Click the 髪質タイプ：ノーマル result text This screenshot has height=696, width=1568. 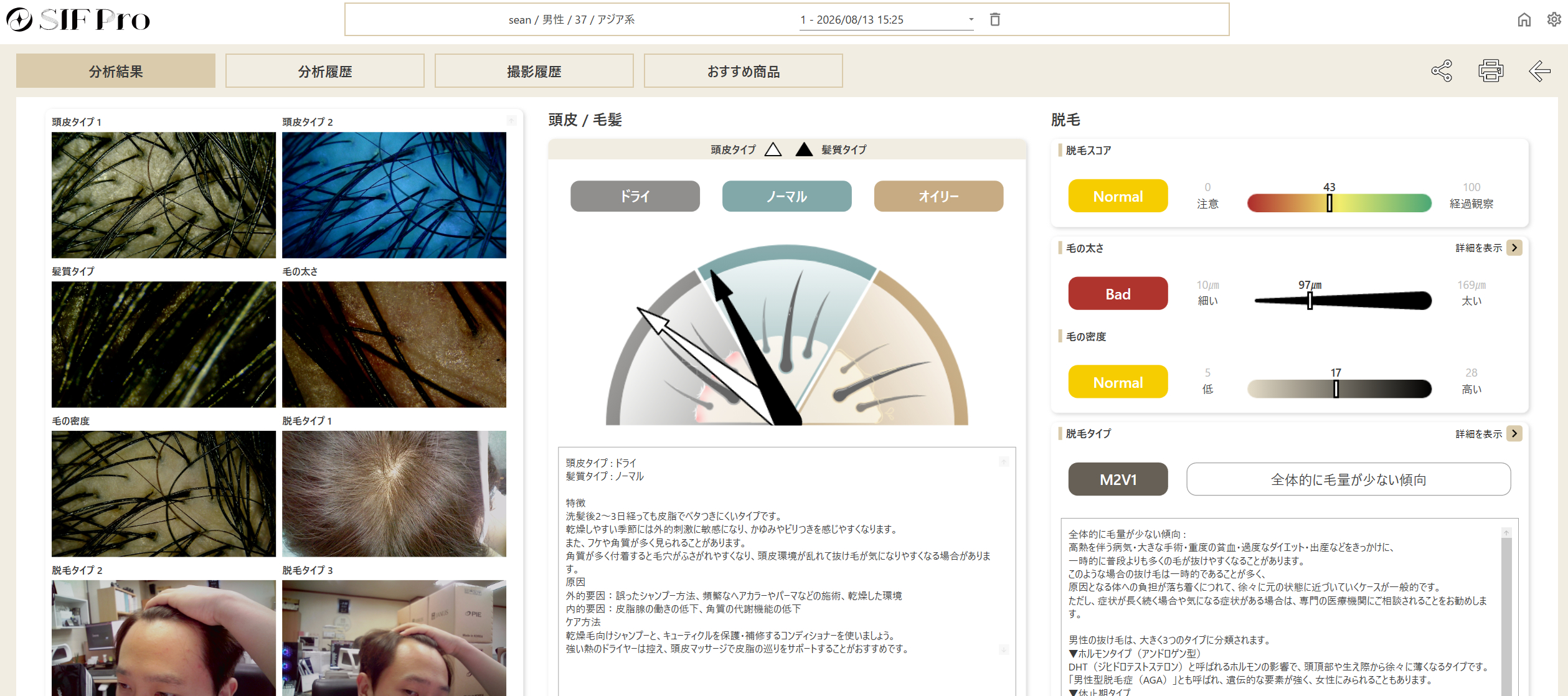coord(605,476)
